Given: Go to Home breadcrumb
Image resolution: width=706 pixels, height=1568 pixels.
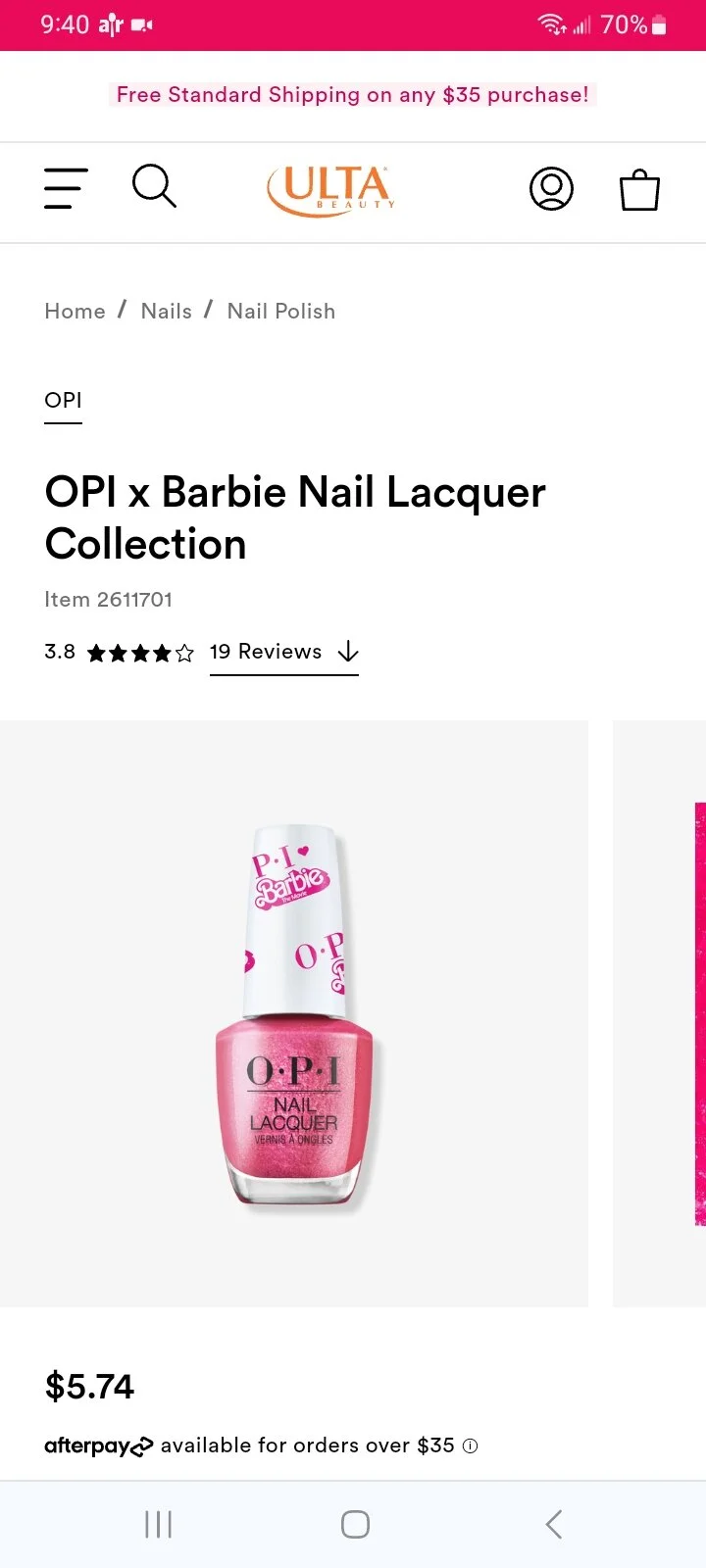Looking at the screenshot, I should pyautogui.click(x=75, y=311).
